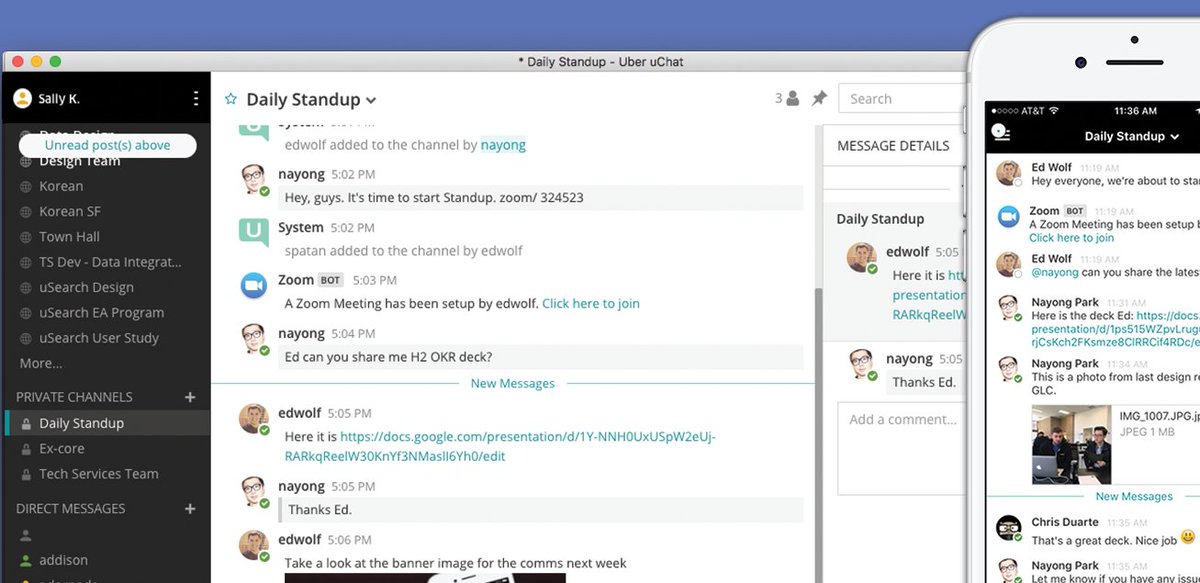Open pinned posts with the pin icon

tap(819, 99)
